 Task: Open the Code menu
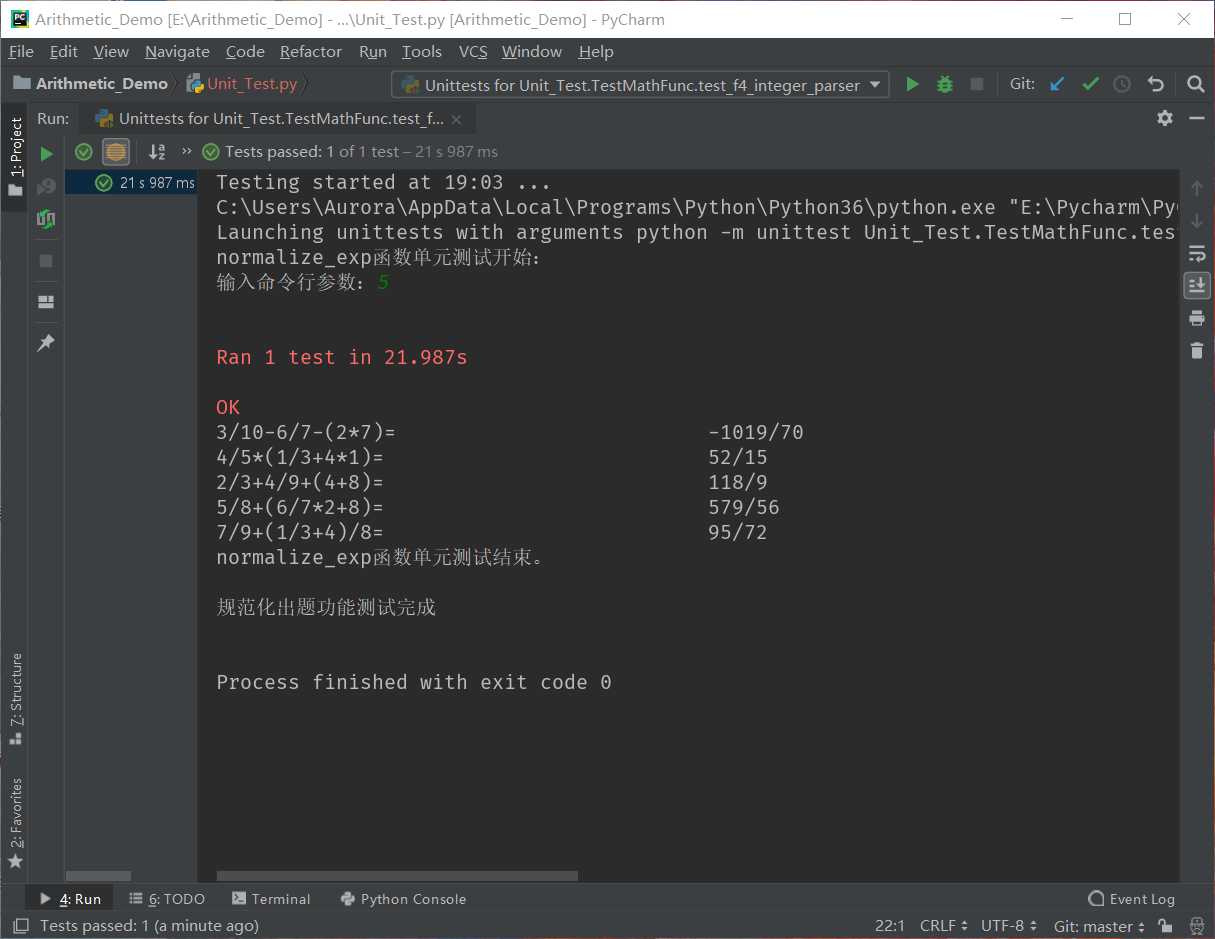[245, 52]
